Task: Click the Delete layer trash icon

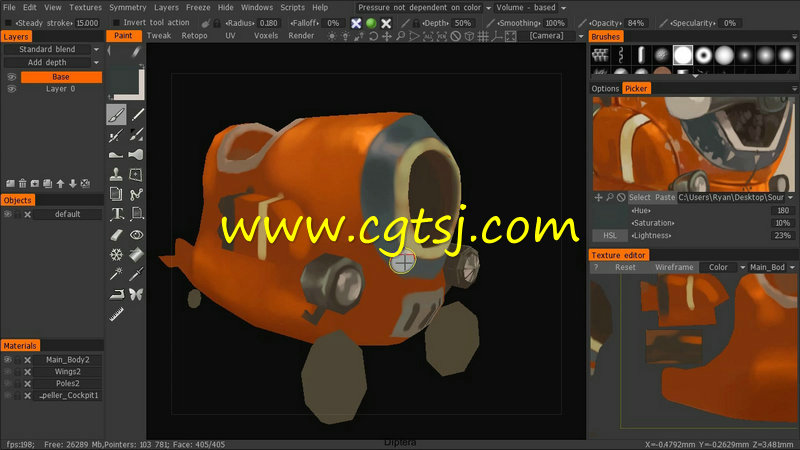Action: point(22,184)
